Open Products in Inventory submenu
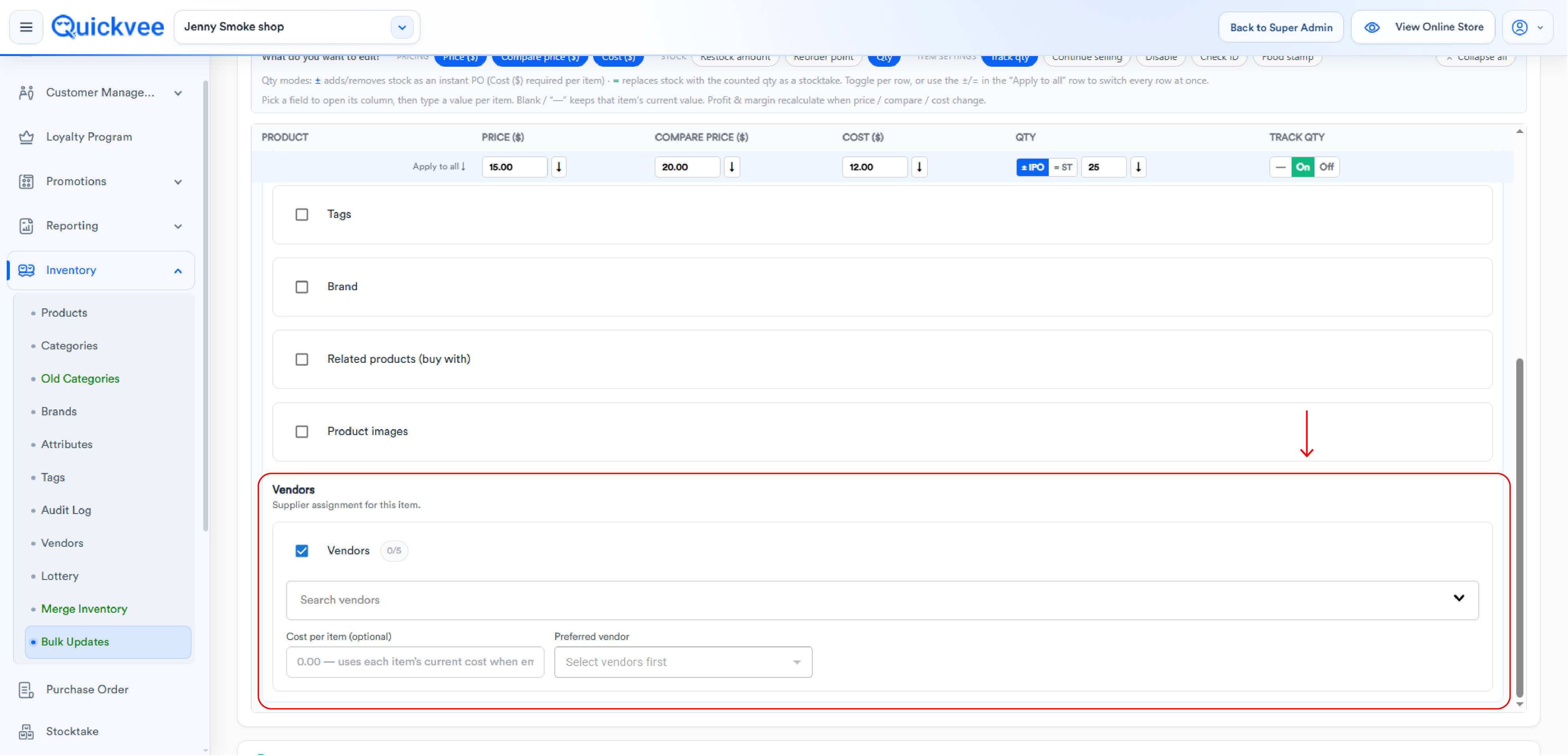The height and width of the screenshot is (756, 1568). click(64, 313)
